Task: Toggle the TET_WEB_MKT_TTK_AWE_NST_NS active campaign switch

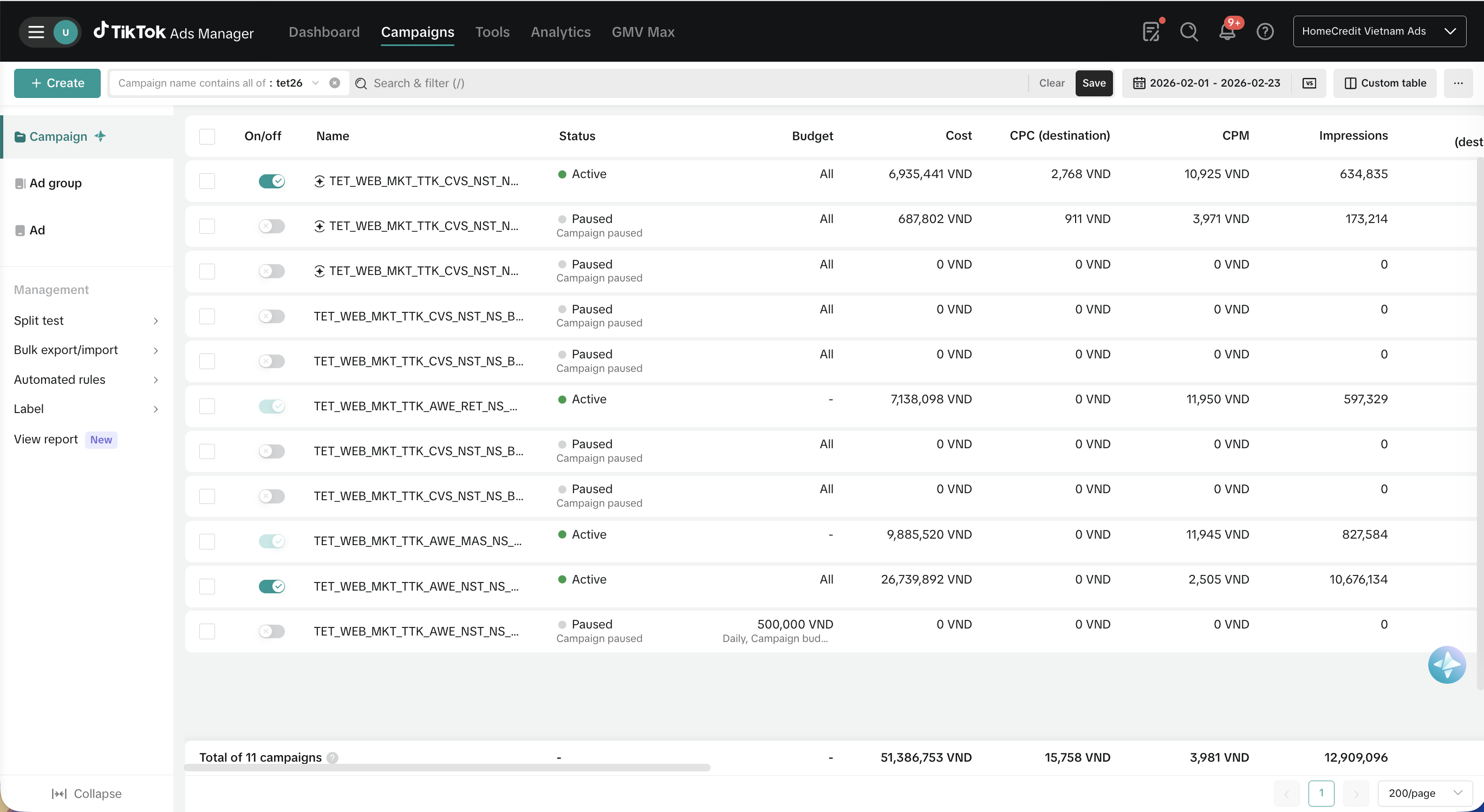Action: pyautogui.click(x=271, y=586)
